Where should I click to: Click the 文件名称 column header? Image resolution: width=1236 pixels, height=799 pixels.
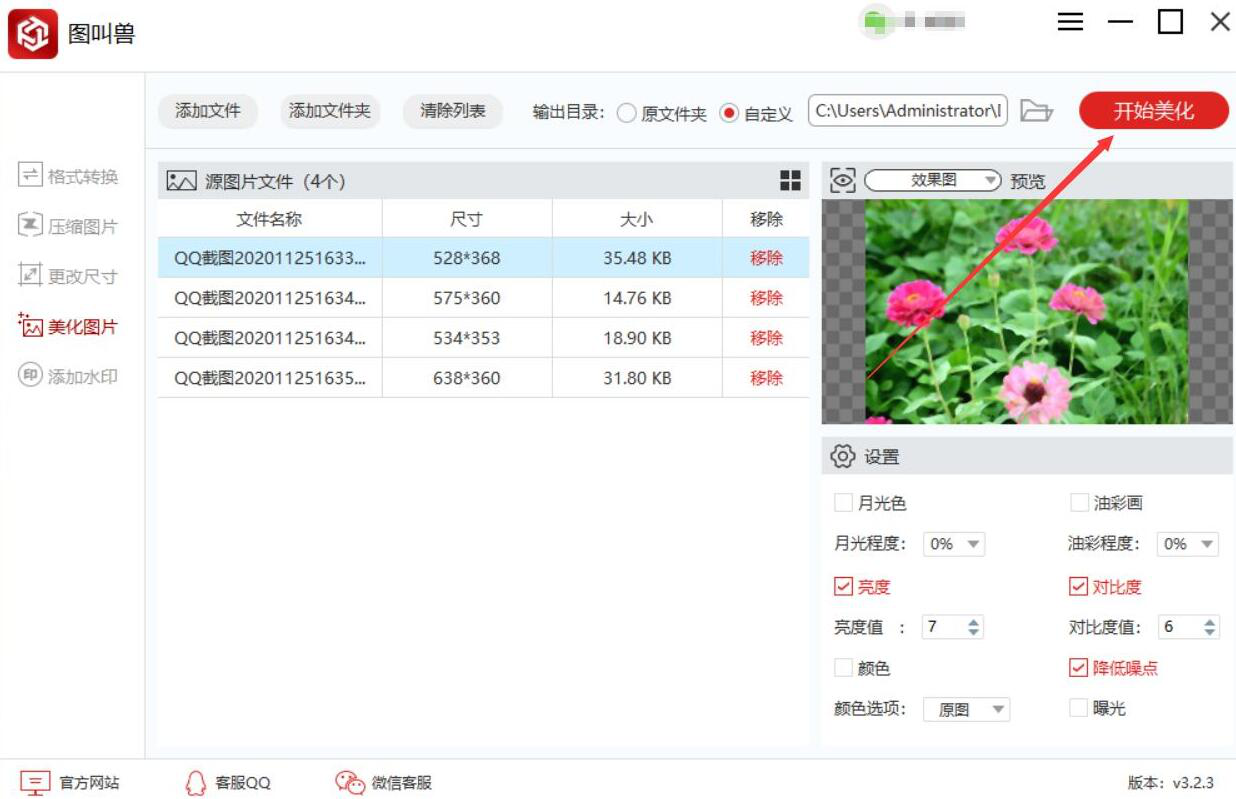click(x=269, y=219)
